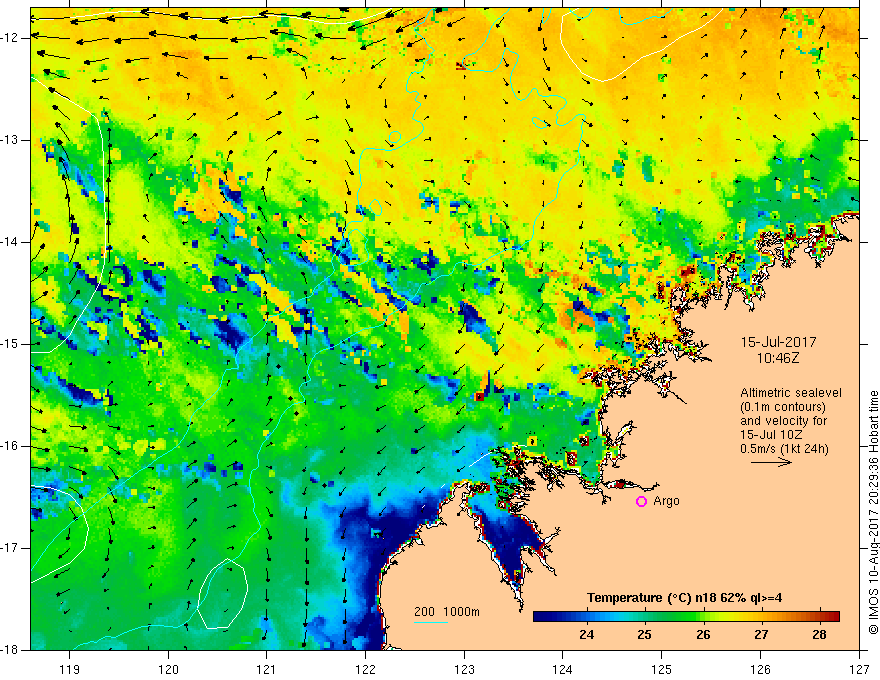Click the magenta Argo float circle marker

coord(641,502)
